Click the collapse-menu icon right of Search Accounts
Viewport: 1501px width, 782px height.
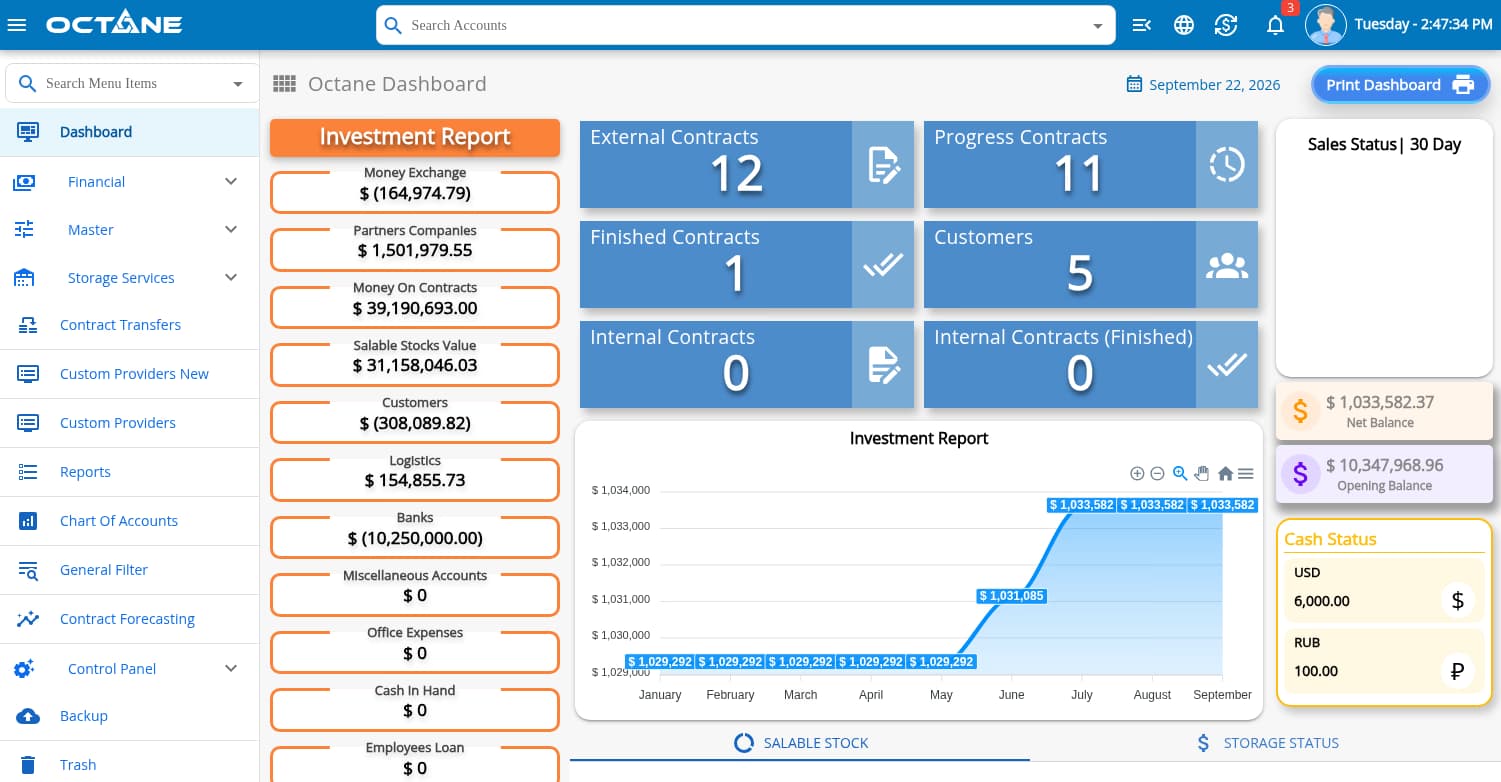coord(1142,25)
